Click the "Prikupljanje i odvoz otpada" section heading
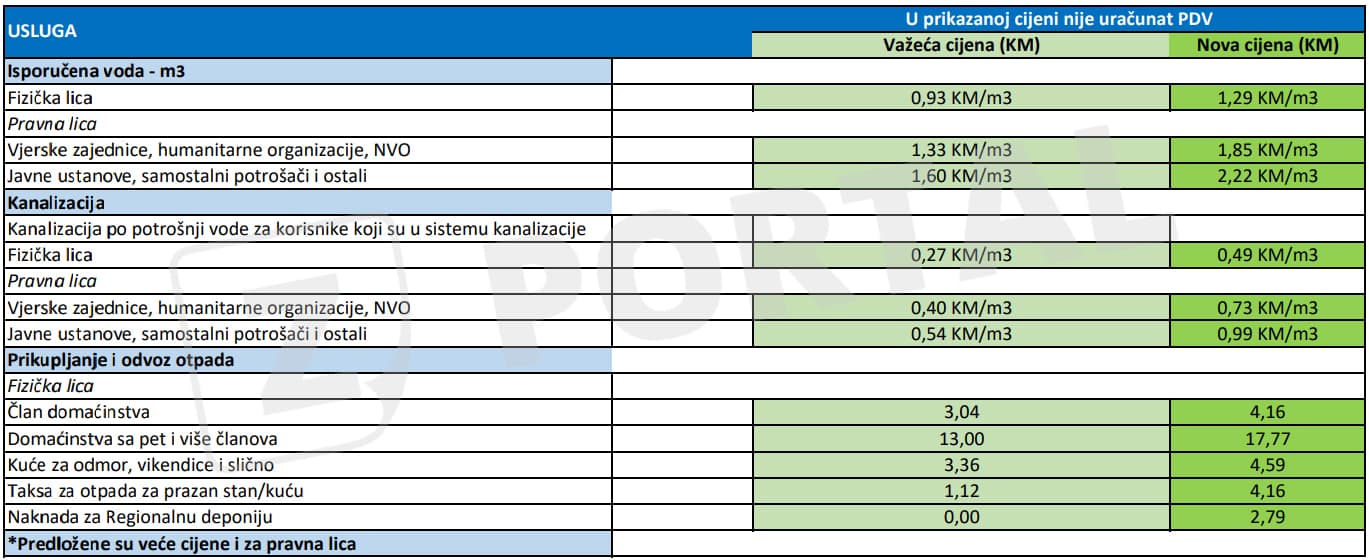This screenshot has width=1369, height=560. pyautogui.click(x=120, y=360)
